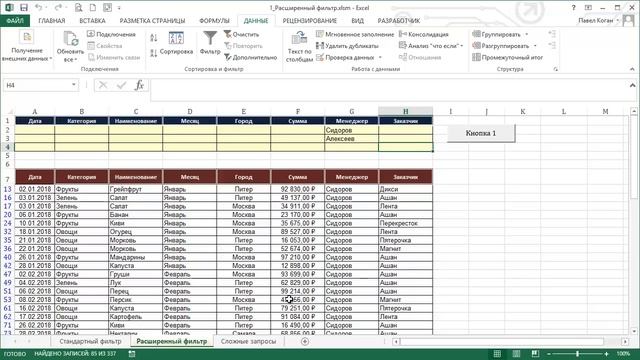This screenshot has height=360, width=640.
Task: Expand the Группировать dropdown arrow
Action: coord(527,34)
